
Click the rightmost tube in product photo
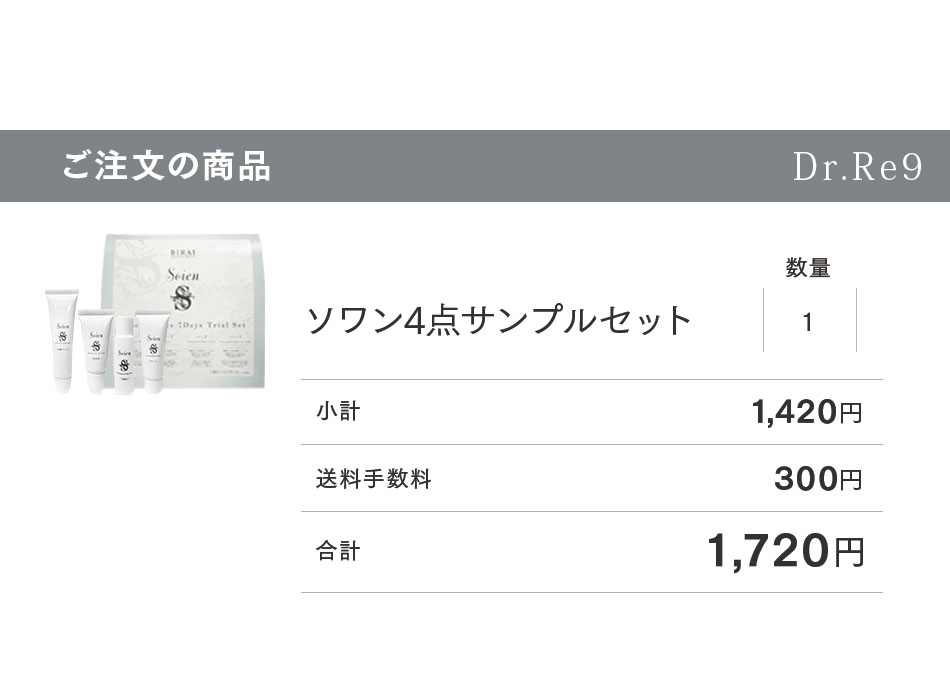tap(151, 351)
